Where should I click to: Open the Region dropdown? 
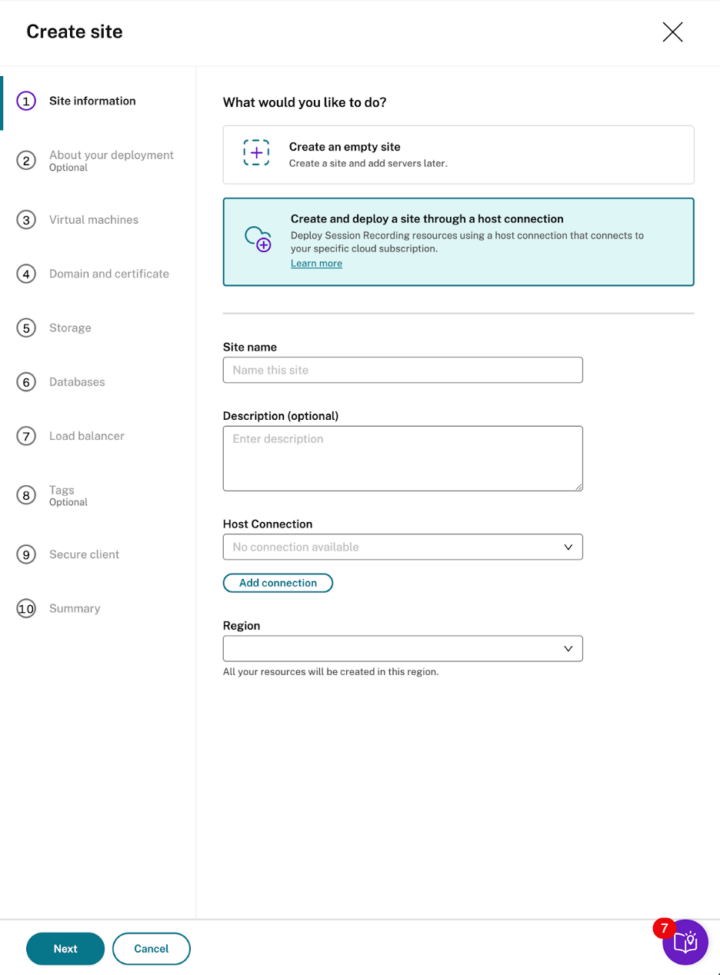tap(402, 649)
